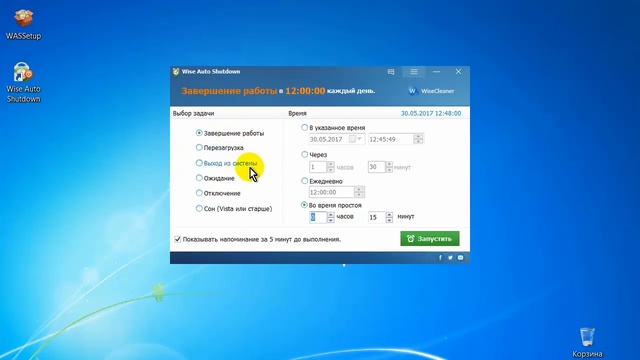Image resolution: width=640 pixels, height=360 pixels.
Task: Click the Через hours field showing 1
Action: tap(318, 167)
